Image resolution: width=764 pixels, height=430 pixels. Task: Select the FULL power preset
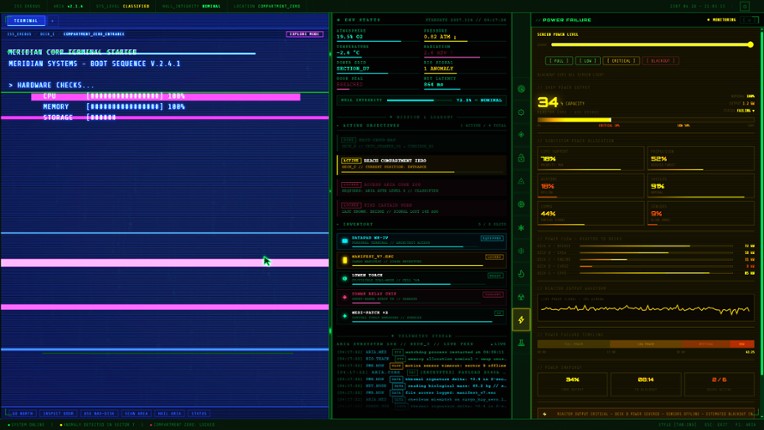tap(558, 61)
